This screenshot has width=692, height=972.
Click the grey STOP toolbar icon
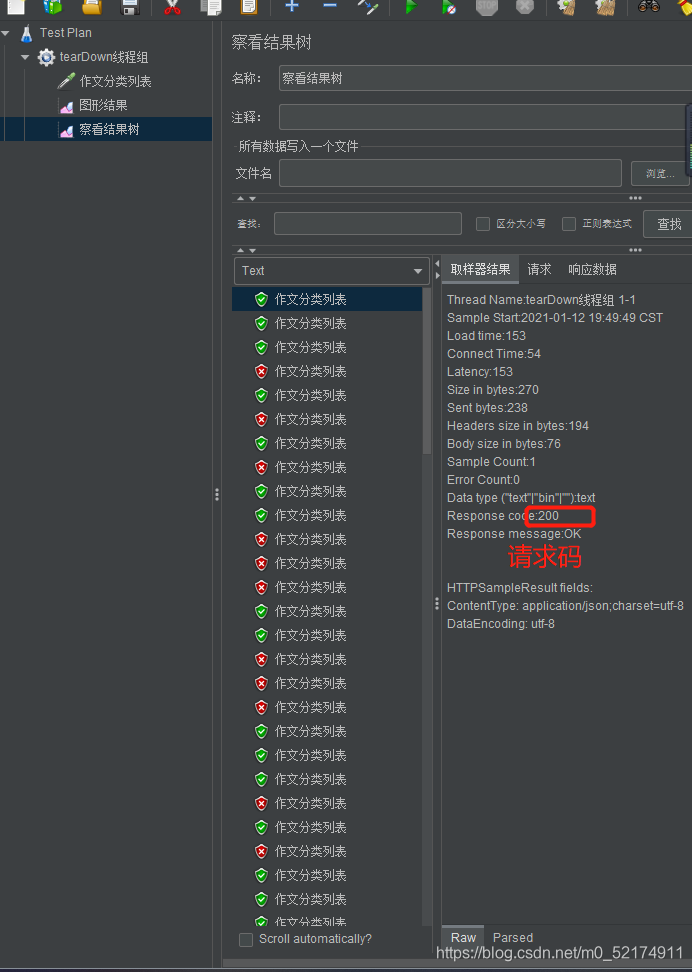pyautogui.click(x=487, y=6)
